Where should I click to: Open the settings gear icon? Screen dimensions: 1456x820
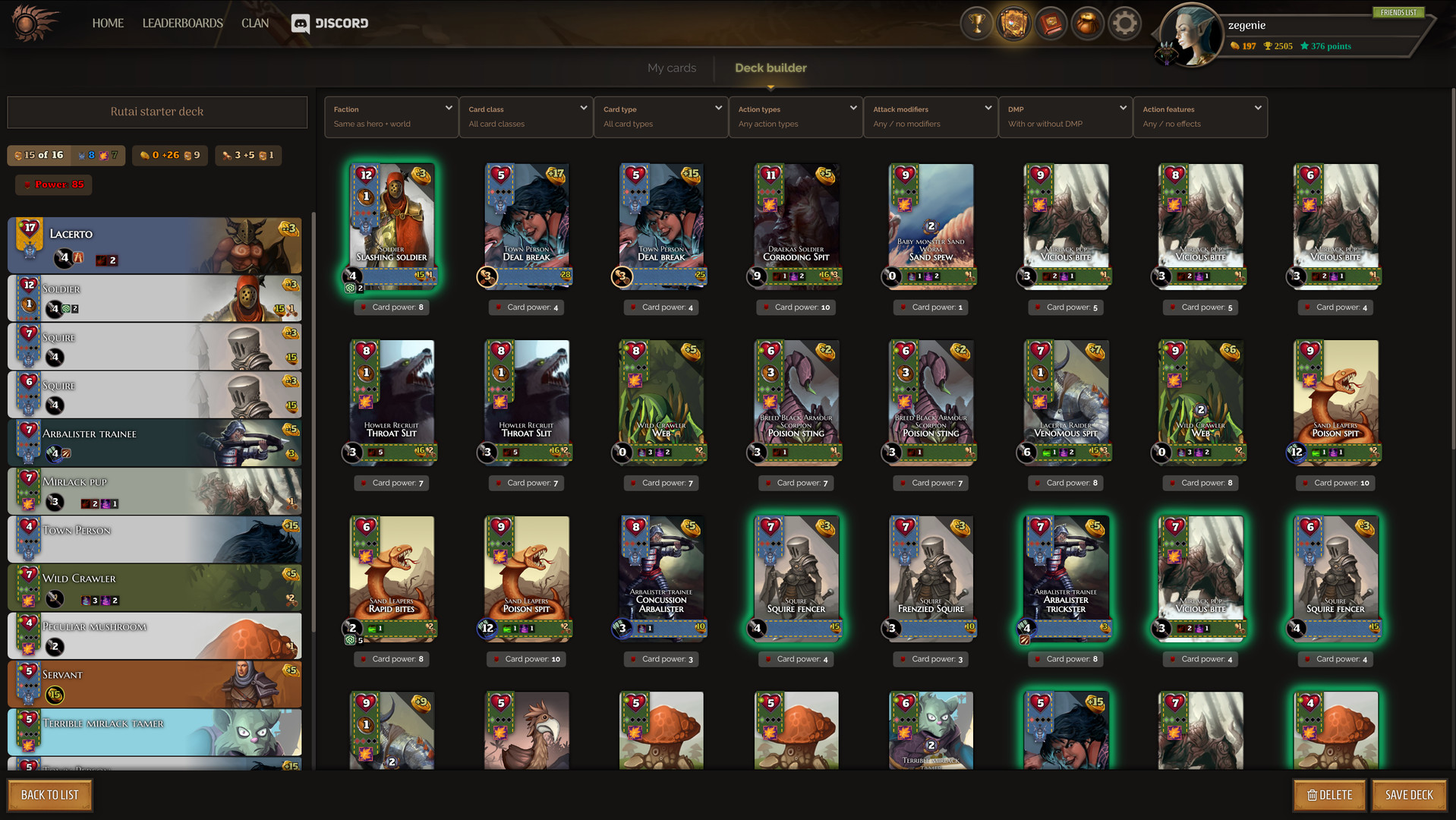(1124, 24)
